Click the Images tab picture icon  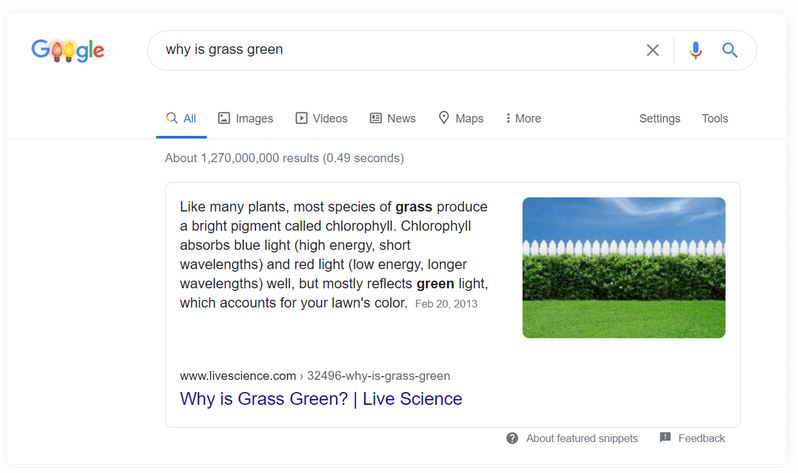click(224, 118)
